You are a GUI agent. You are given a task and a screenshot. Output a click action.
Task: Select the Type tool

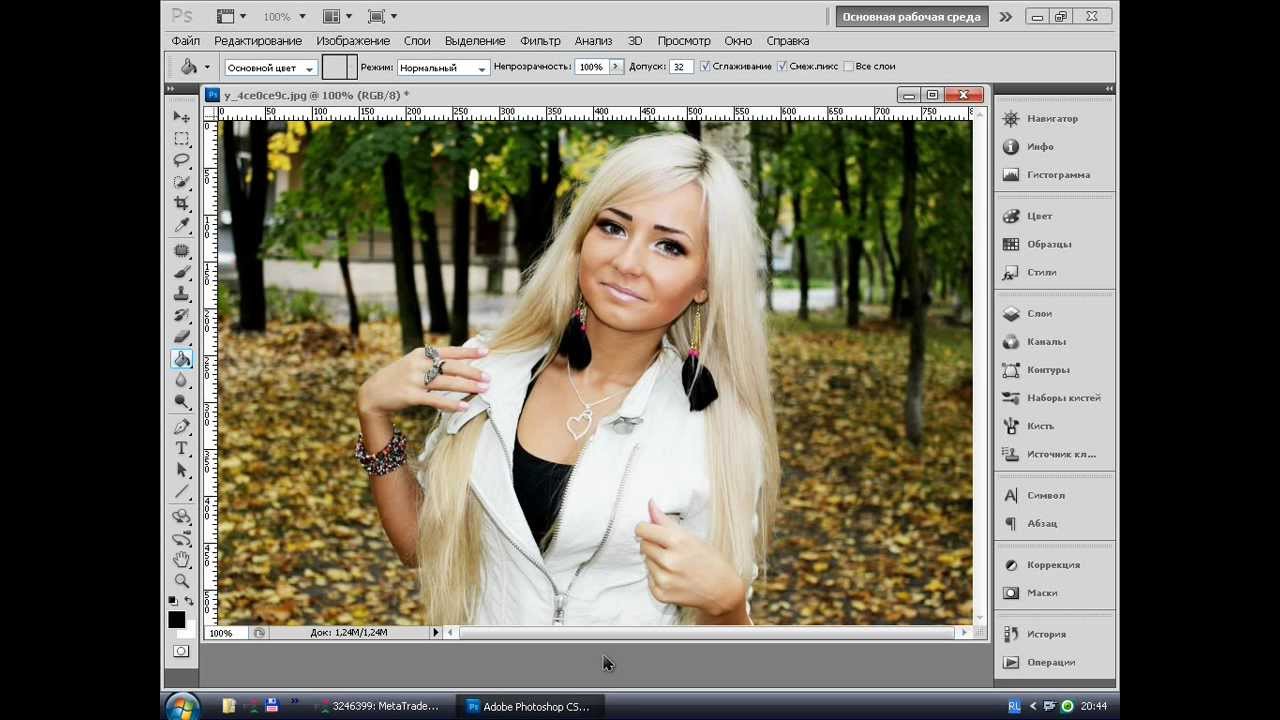tap(181, 449)
